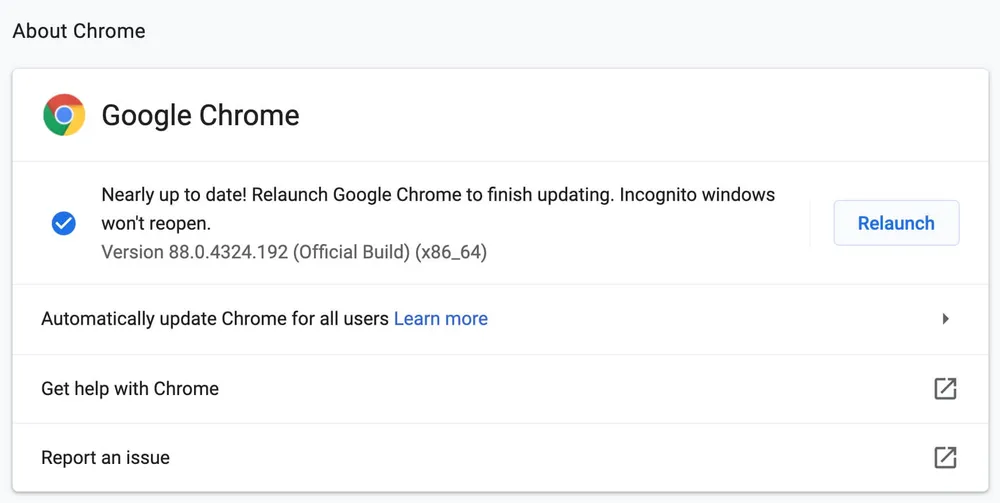Choose the 'Report an issue' row label
Image resolution: width=1000 pixels, height=503 pixels.
(105, 458)
